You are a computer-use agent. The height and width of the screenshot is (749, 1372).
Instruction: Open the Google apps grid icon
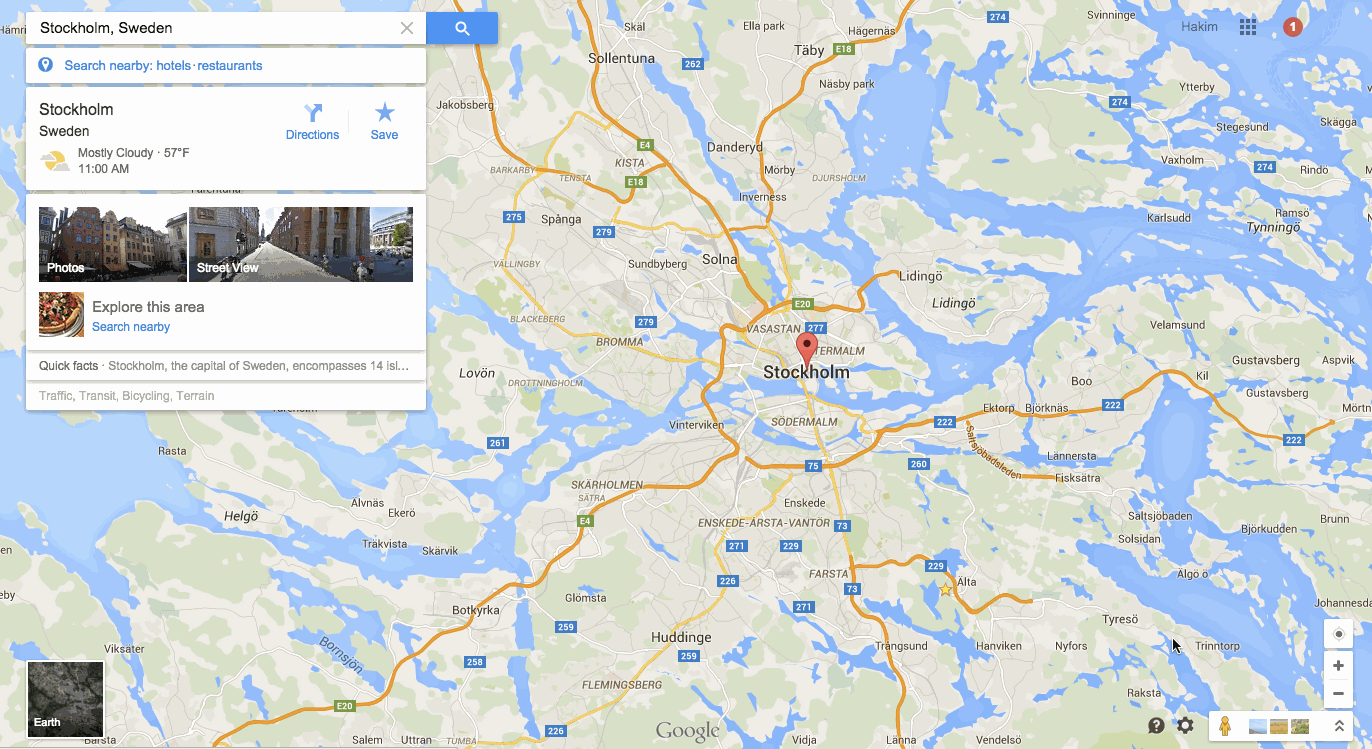pos(1248,27)
